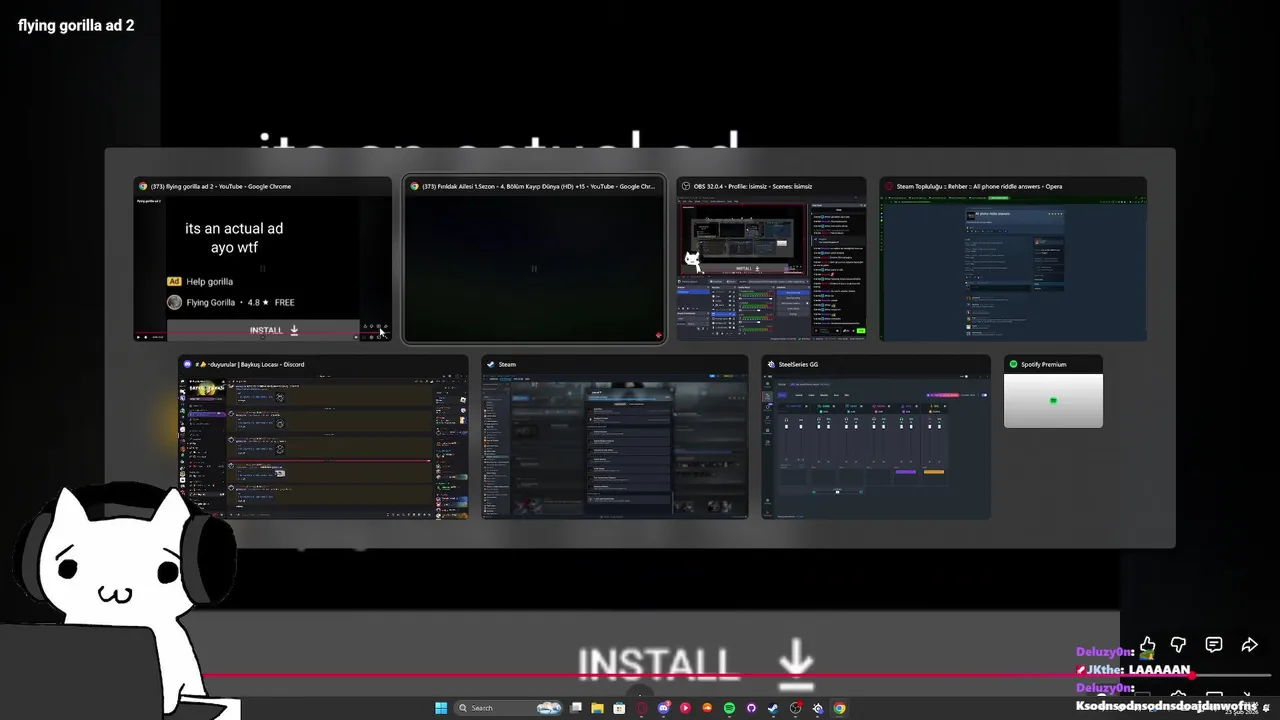The width and height of the screenshot is (1280, 720).
Task: Open SteelSeries GG from the taskbar
Action: (818, 708)
